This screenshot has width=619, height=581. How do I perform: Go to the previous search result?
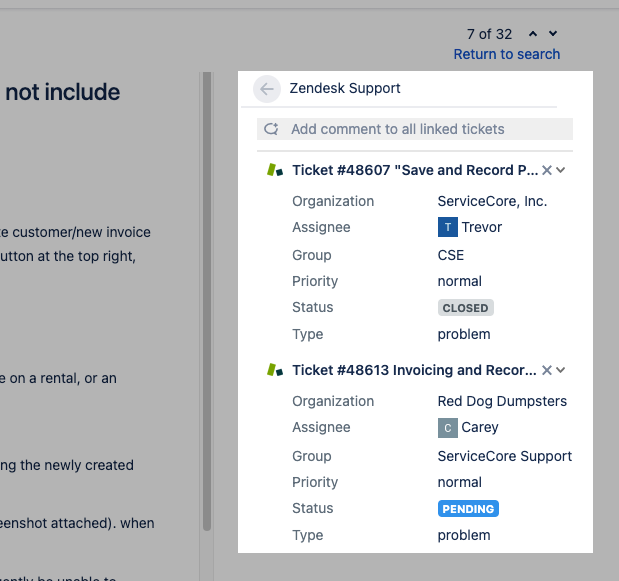(533, 34)
